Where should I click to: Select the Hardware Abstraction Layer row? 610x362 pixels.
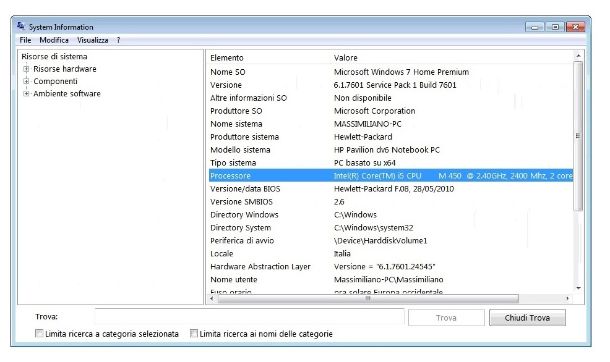tap(391, 267)
